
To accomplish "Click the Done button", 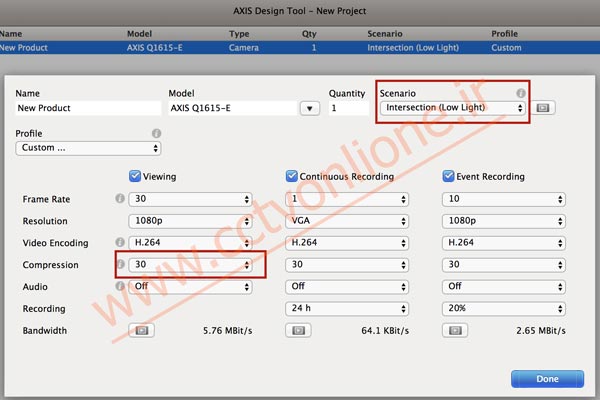I will click(x=547, y=379).
